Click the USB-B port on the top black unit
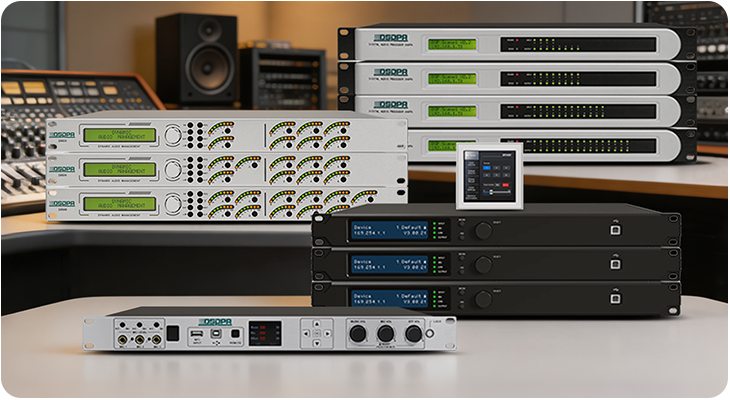Image resolution: width=730 pixels, height=400 pixels. point(615,230)
